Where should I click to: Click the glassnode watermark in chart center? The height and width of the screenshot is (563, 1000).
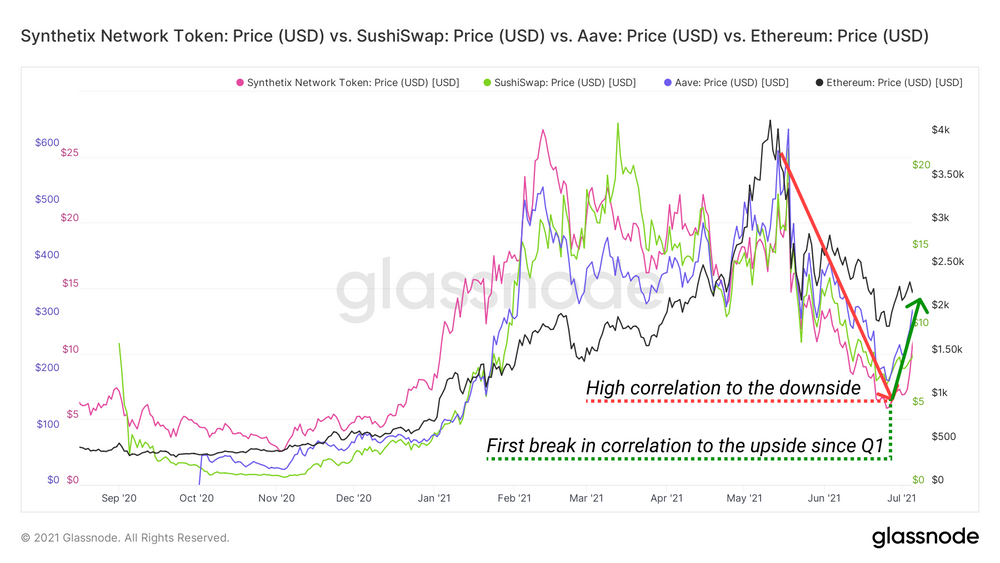(485, 287)
